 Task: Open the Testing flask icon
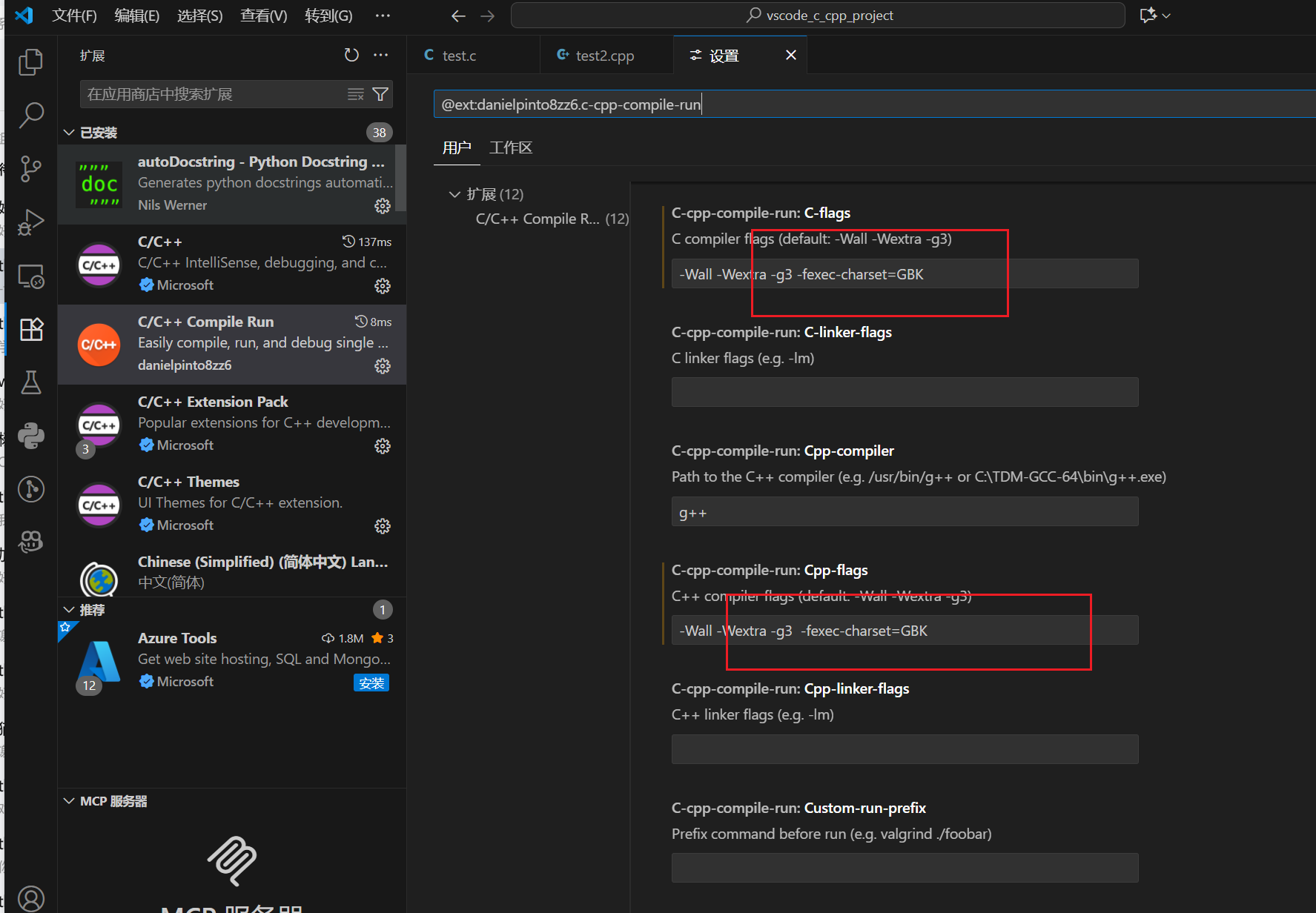point(30,382)
